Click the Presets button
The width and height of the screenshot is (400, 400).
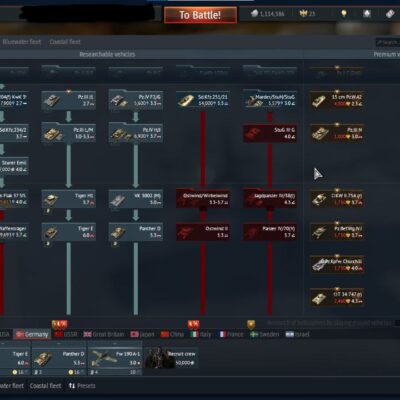[82, 386]
